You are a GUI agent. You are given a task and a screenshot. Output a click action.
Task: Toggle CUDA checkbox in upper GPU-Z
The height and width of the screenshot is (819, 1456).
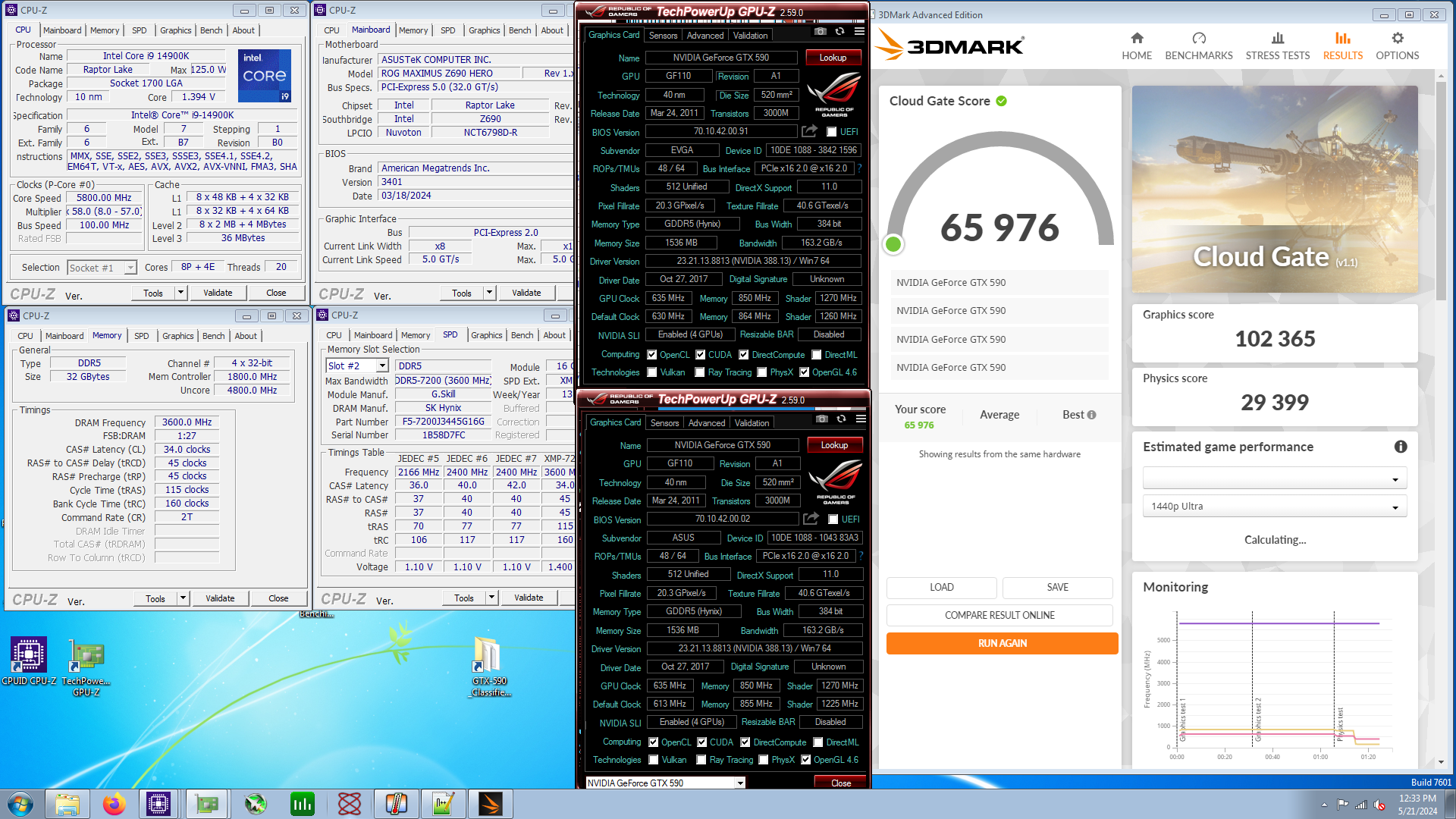click(701, 355)
